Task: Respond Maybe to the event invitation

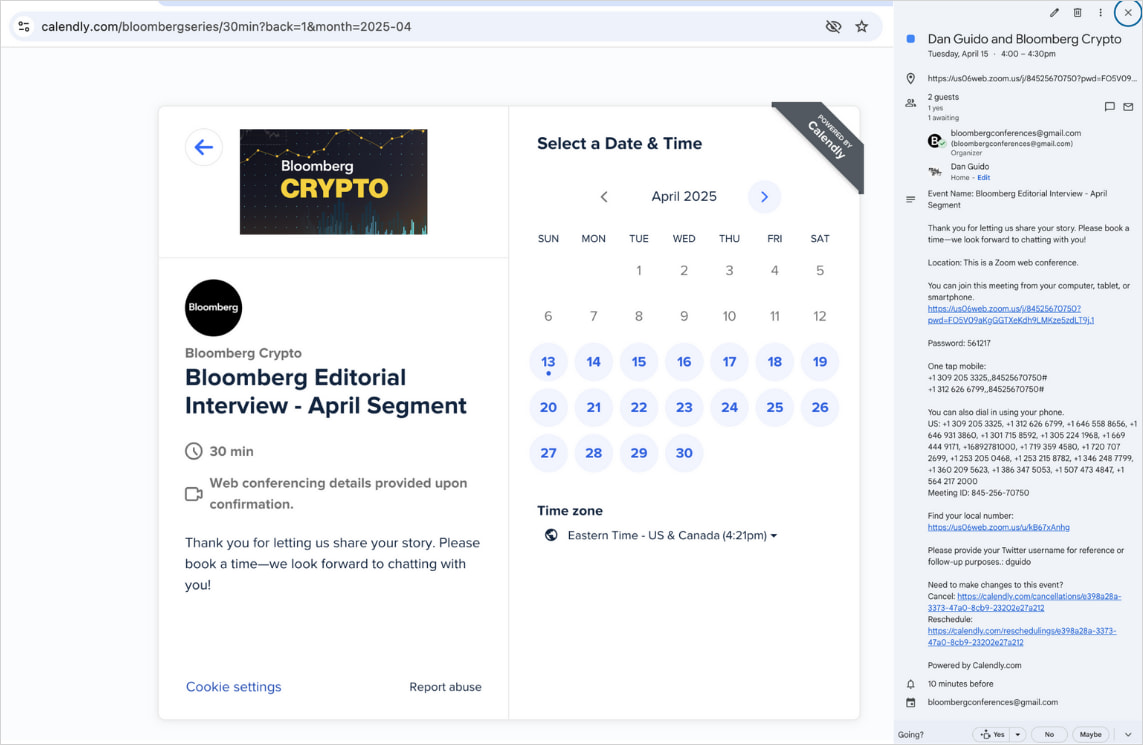Action: pyautogui.click(x=1091, y=733)
